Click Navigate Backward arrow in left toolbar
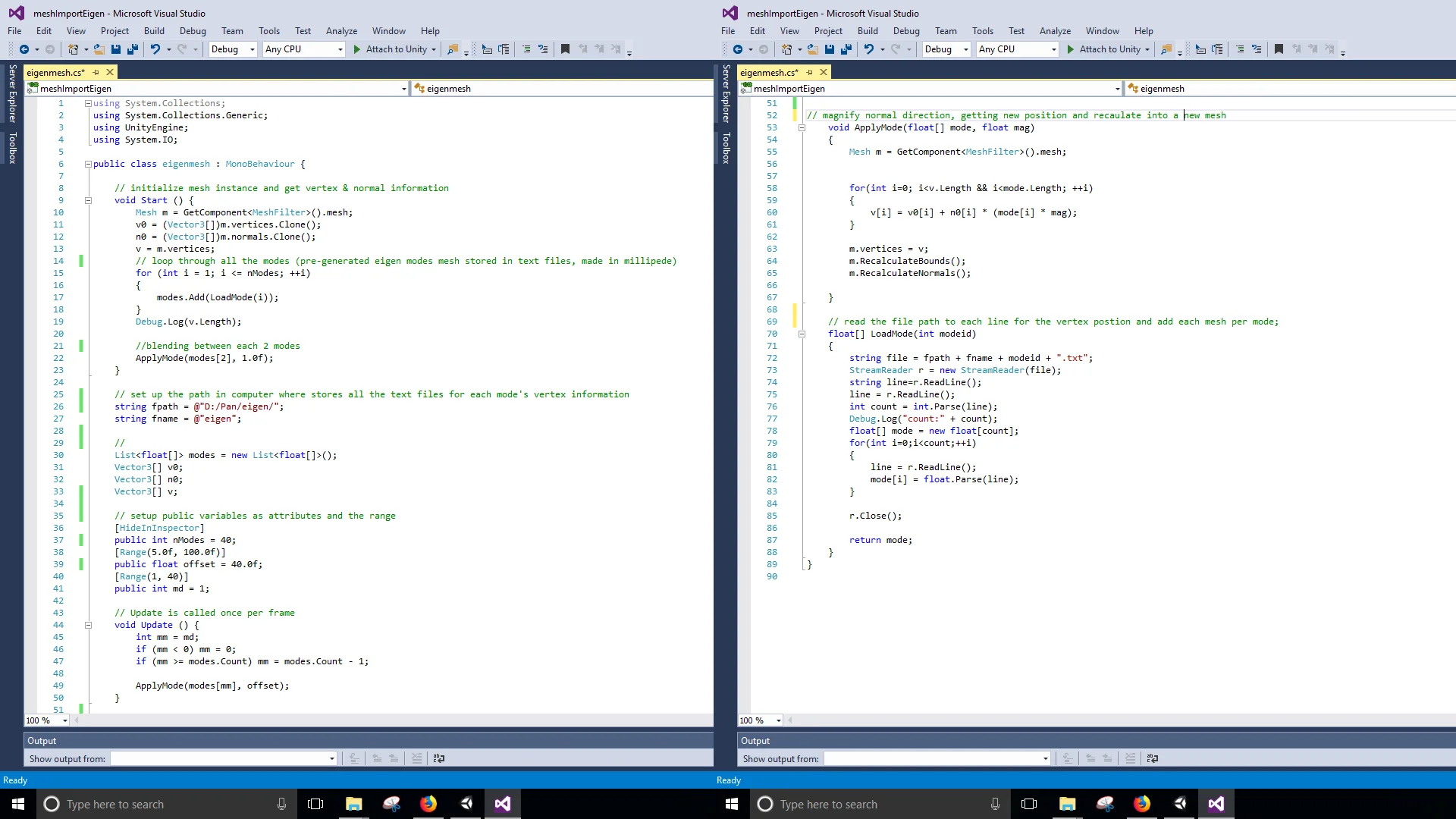Screen dimensions: 1456x819 tap(24, 49)
